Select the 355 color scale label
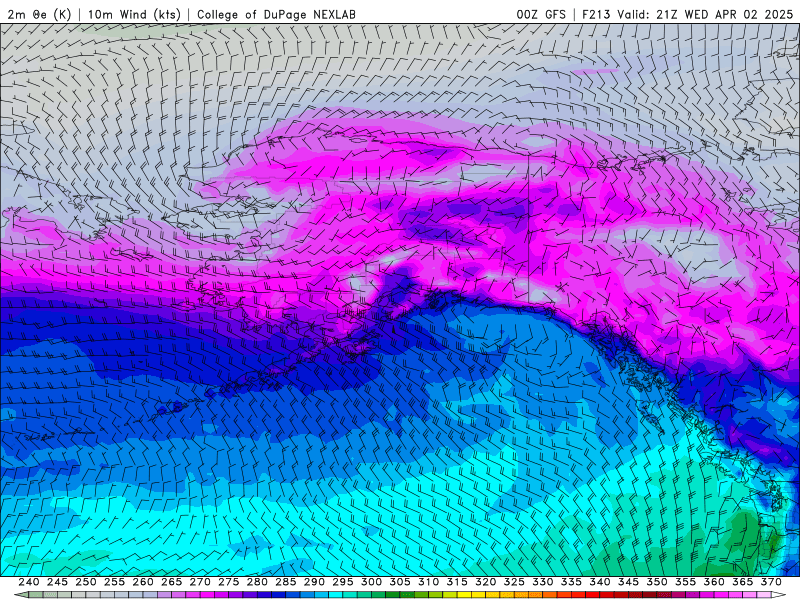Screen dimensions: 800x600 coord(686,582)
